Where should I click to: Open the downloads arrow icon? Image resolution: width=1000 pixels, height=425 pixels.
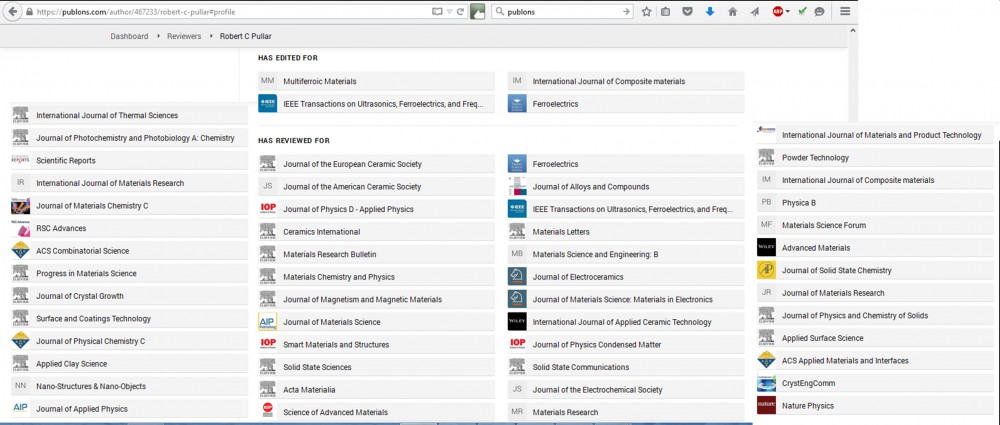710,12
